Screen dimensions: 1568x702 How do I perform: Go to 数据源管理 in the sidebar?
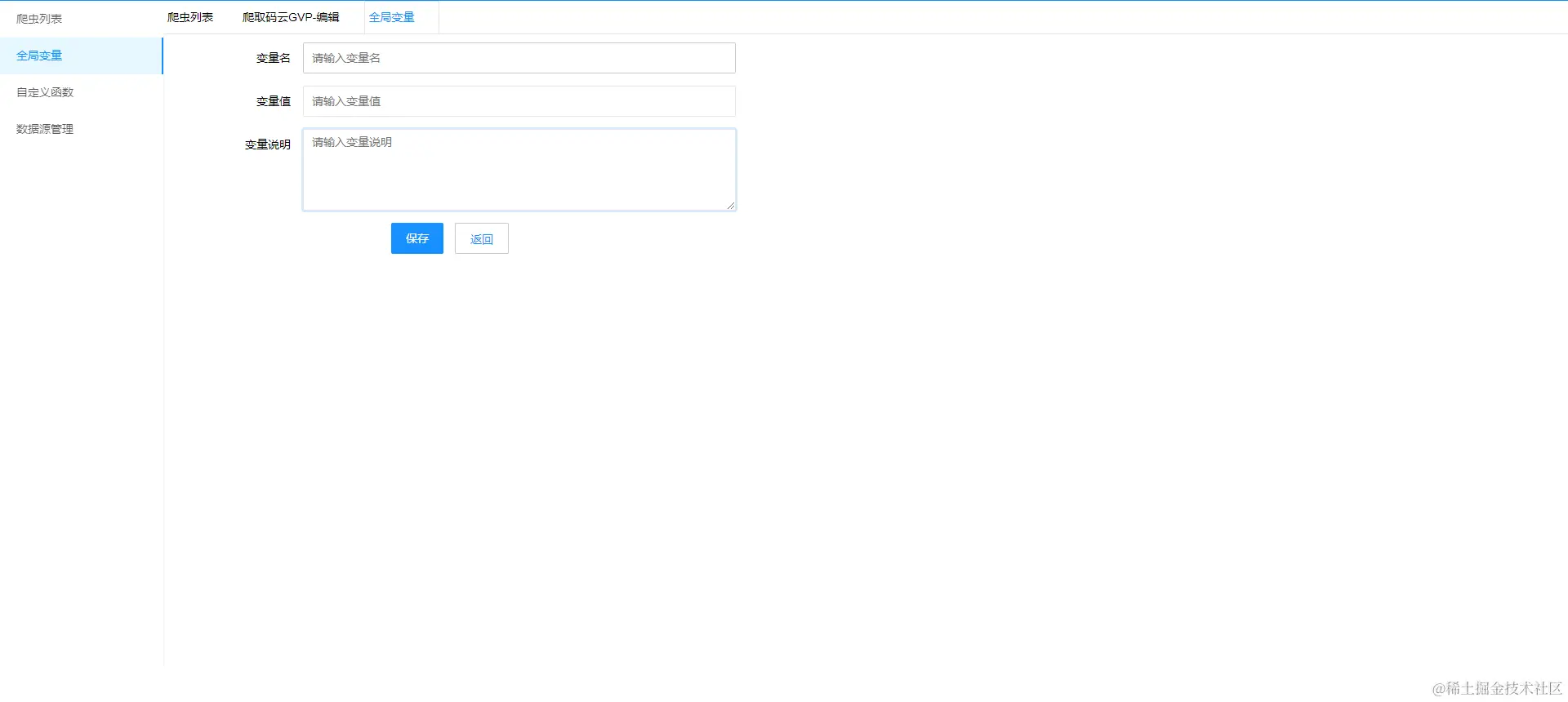(45, 129)
